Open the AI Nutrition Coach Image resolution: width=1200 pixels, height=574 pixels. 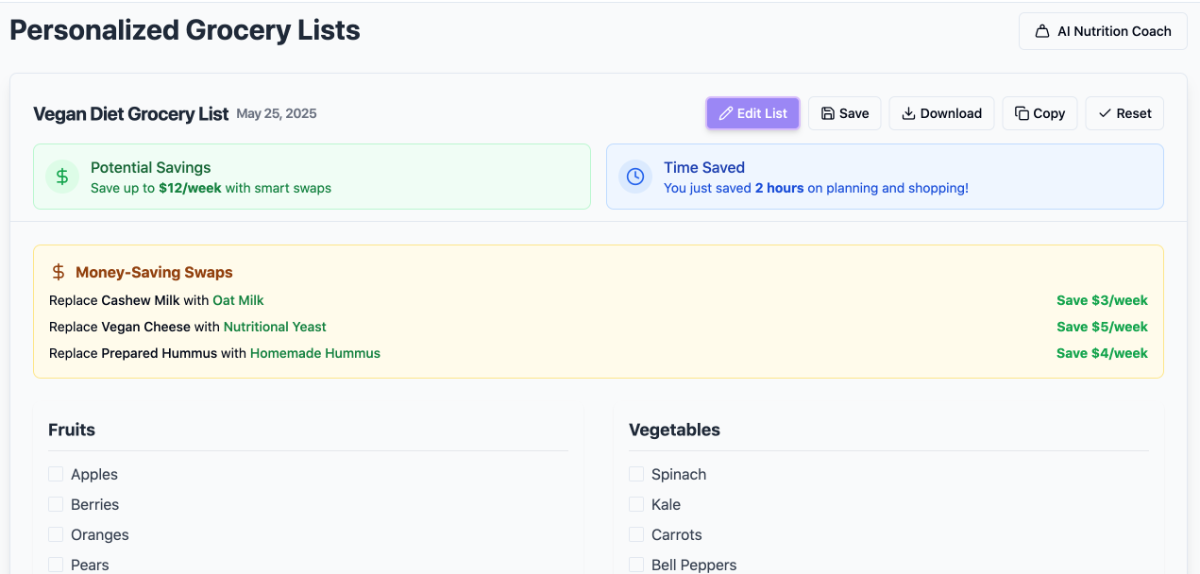tap(1103, 31)
